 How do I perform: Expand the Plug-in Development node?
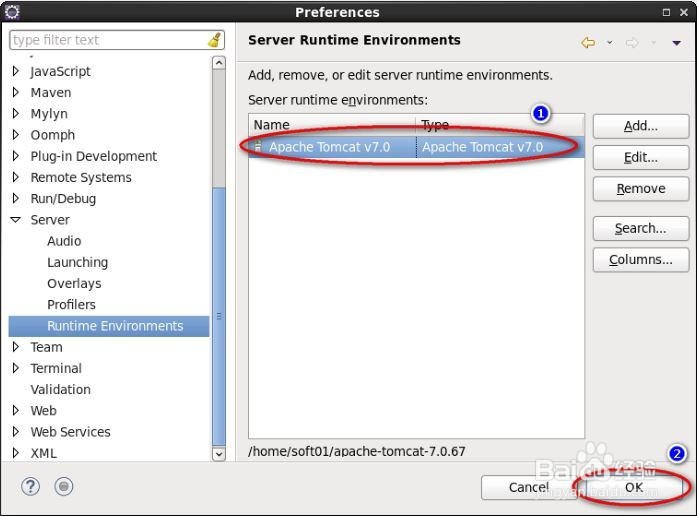coord(16,156)
